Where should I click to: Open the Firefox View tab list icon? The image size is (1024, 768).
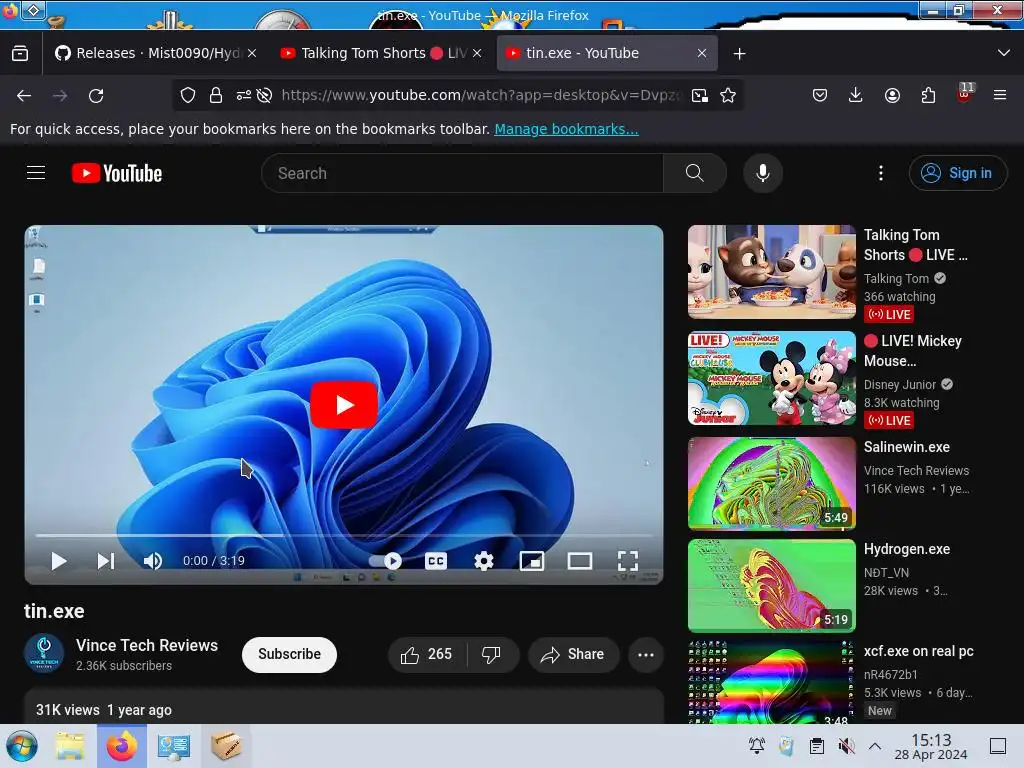[20, 53]
